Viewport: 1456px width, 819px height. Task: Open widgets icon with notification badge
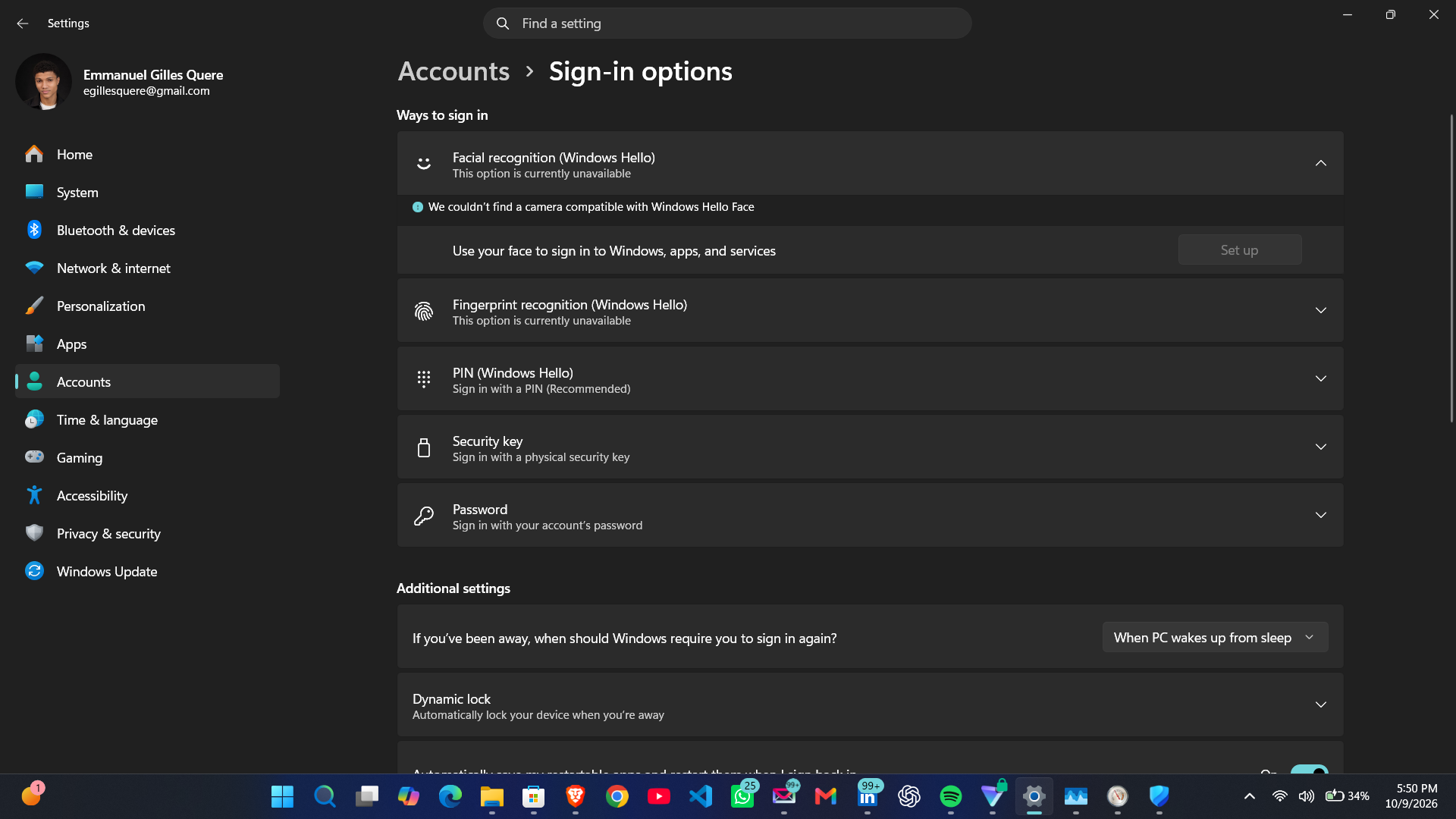(x=32, y=795)
